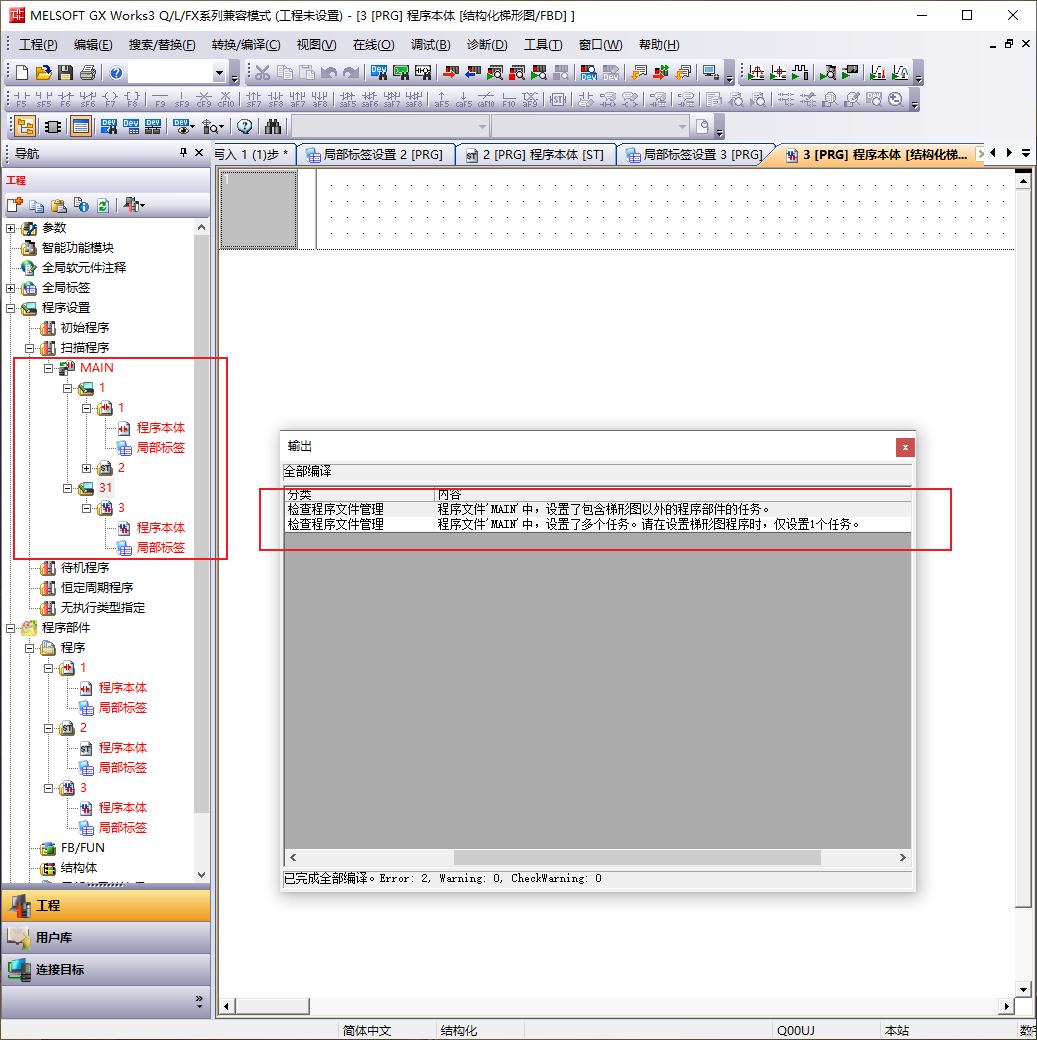Click the F5 open contact ladder icon
Viewport: 1037px width, 1040px height.
pyautogui.click(x=21, y=99)
